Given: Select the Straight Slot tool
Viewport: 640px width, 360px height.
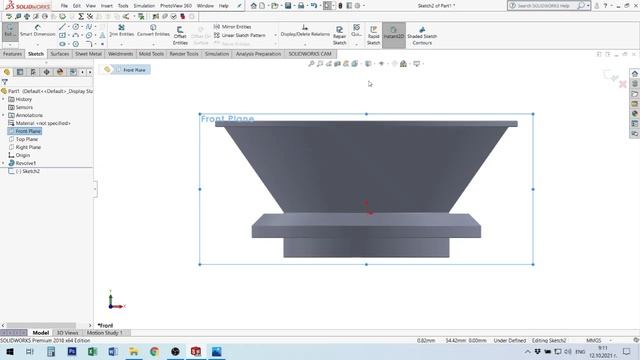Looking at the screenshot, I should [x=62, y=44].
